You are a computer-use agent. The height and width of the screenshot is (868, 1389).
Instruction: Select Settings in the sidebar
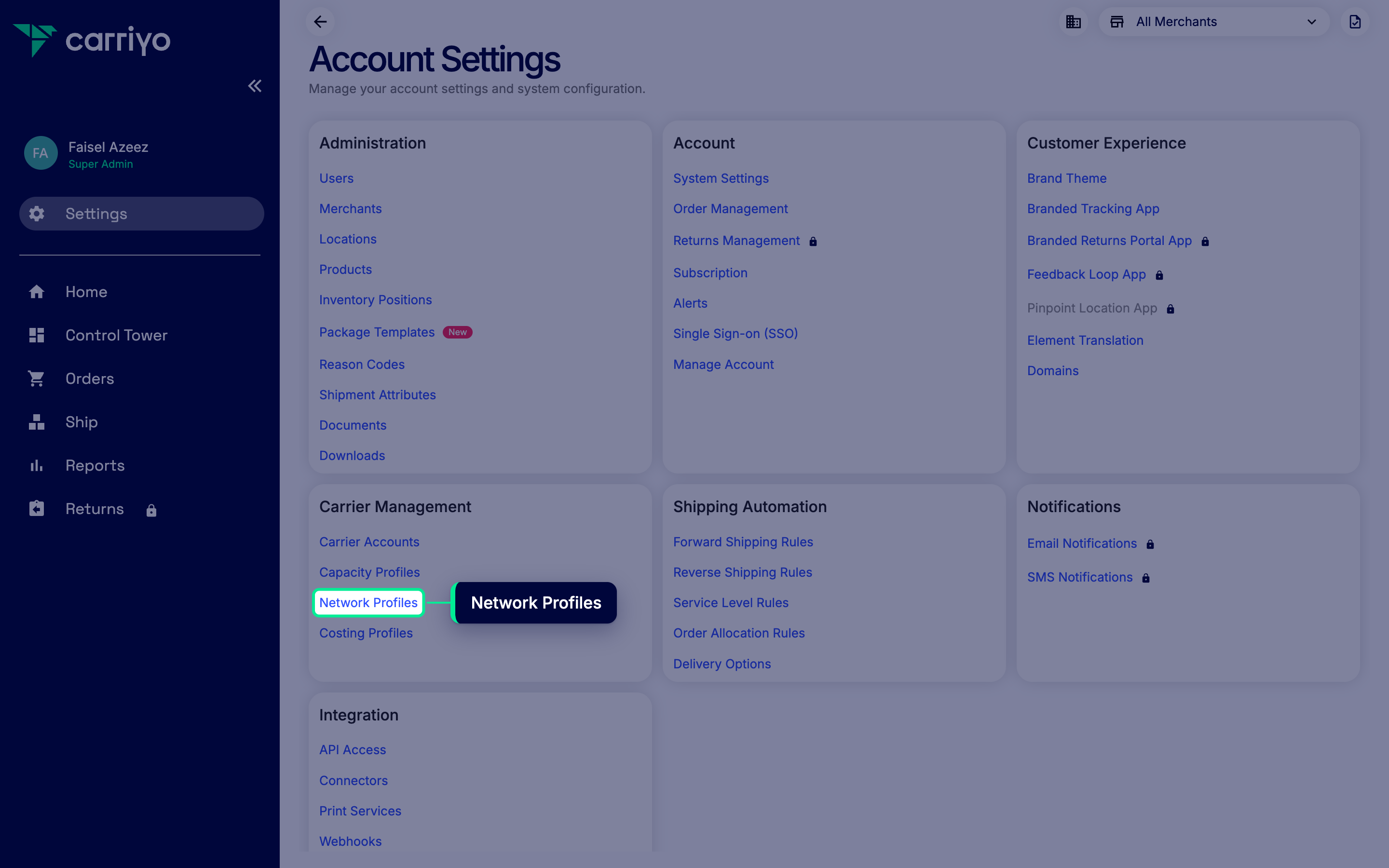pos(141,214)
